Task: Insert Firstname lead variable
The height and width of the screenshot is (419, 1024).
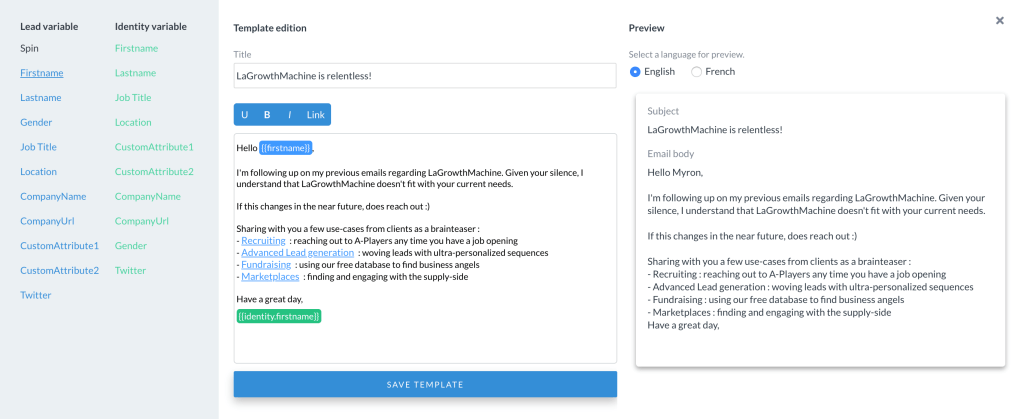Action: (x=42, y=73)
